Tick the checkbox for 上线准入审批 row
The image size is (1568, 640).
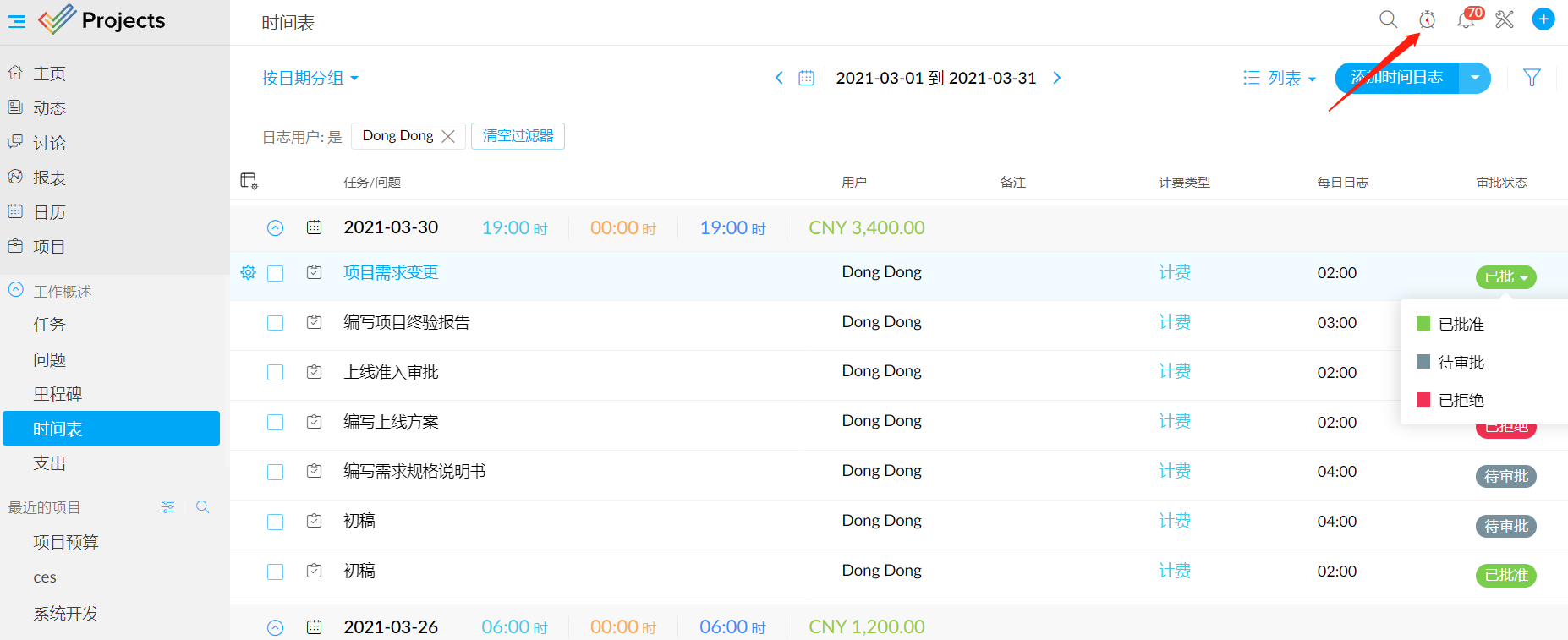[276, 373]
